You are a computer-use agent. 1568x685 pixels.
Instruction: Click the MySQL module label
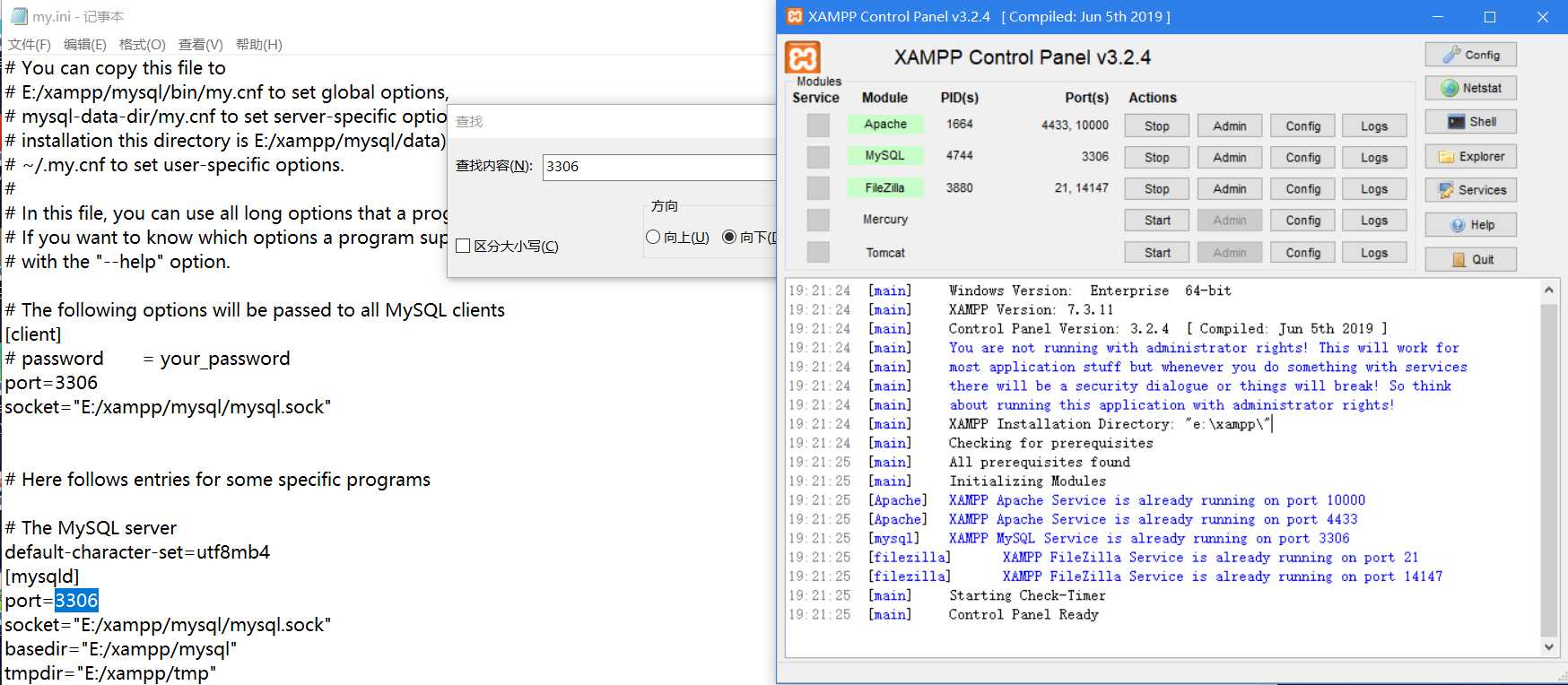coord(885,156)
